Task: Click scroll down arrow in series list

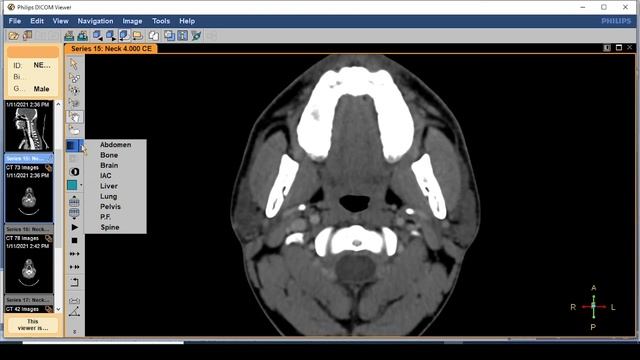Action: [x=58, y=309]
